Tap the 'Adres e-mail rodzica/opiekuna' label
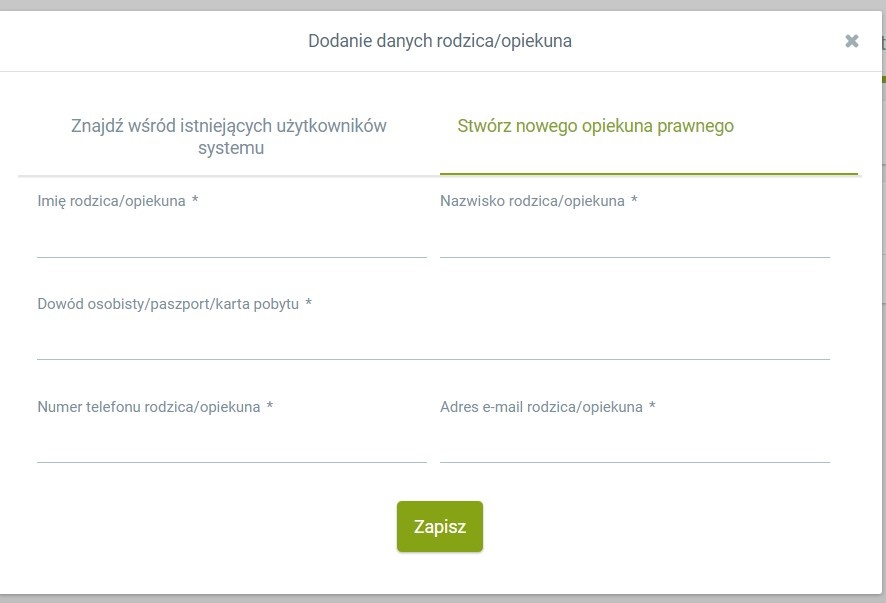Viewport: 886px width, 603px height. [541, 407]
